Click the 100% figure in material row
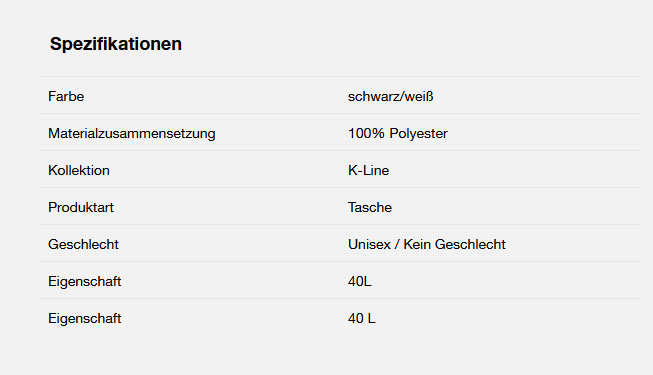The width and height of the screenshot is (653, 375). click(x=366, y=133)
